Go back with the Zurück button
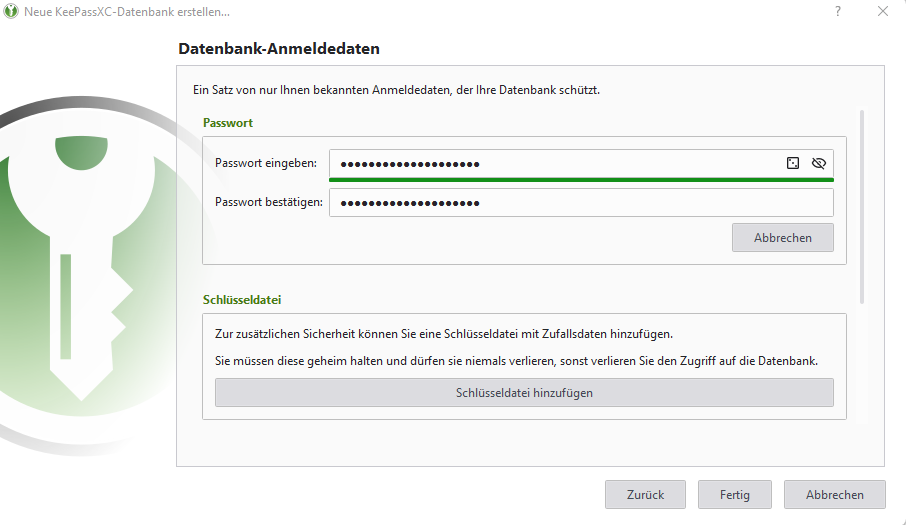 (645, 495)
